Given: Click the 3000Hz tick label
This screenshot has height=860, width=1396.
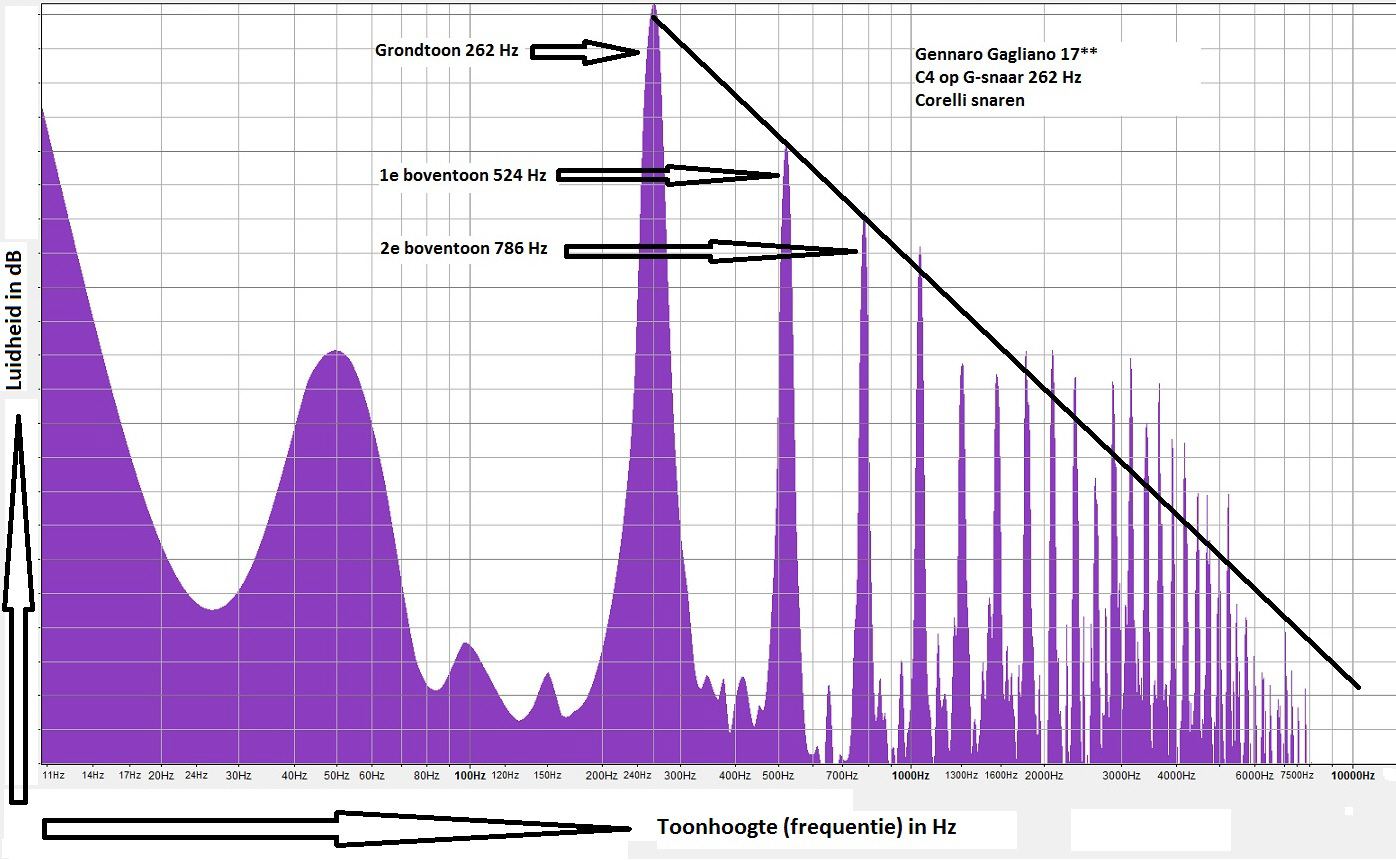Looking at the screenshot, I should (x=1121, y=775).
